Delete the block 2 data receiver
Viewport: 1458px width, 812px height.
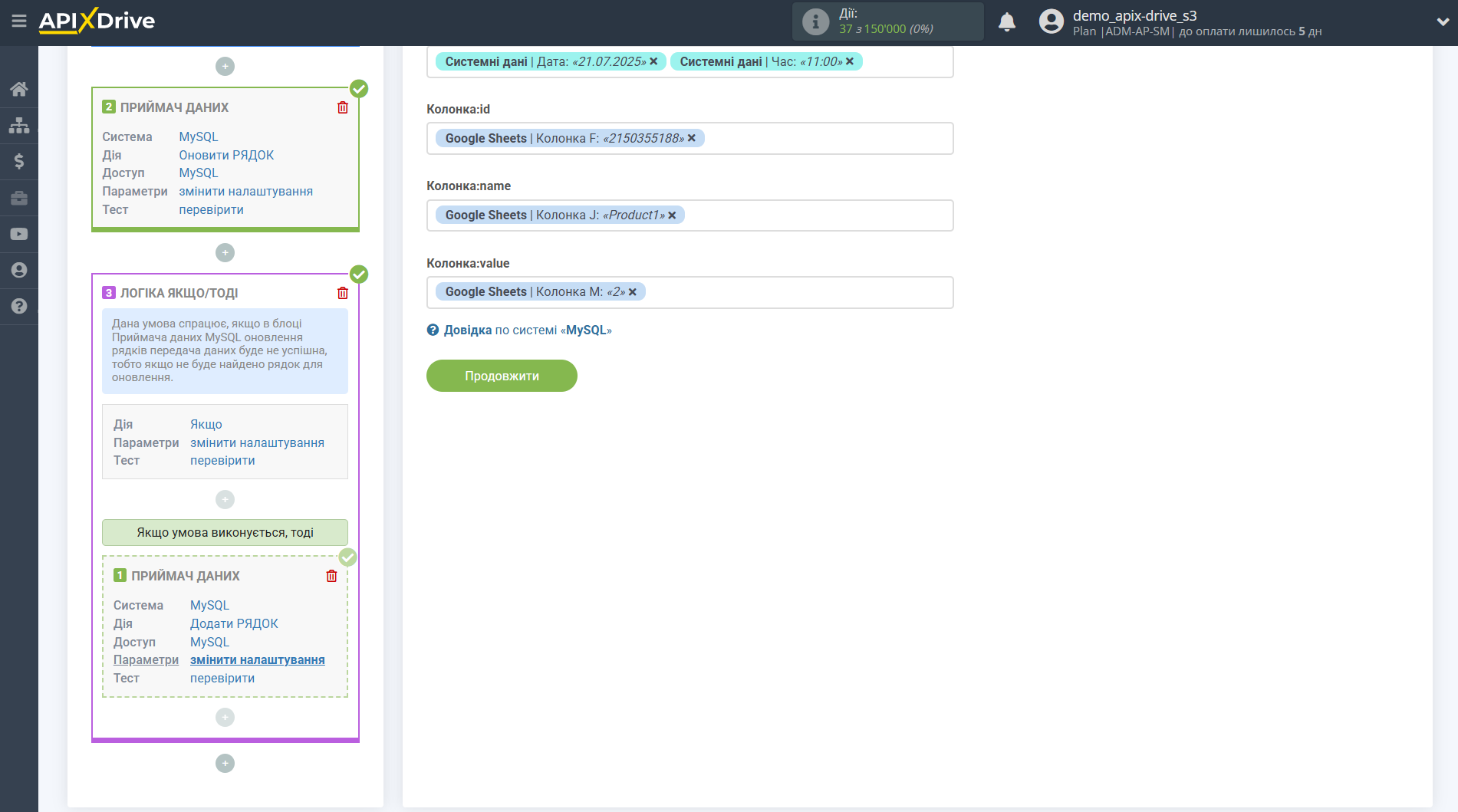(343, 107)
